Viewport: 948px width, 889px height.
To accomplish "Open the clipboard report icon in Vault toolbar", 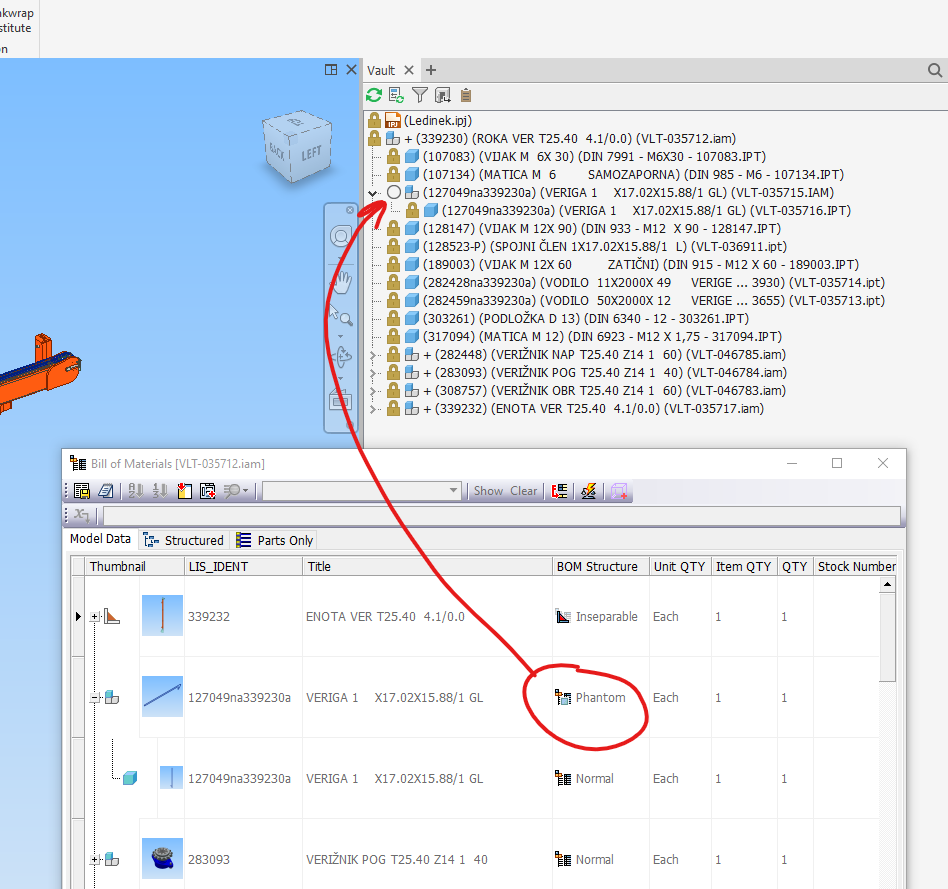I will click(465, 95).
